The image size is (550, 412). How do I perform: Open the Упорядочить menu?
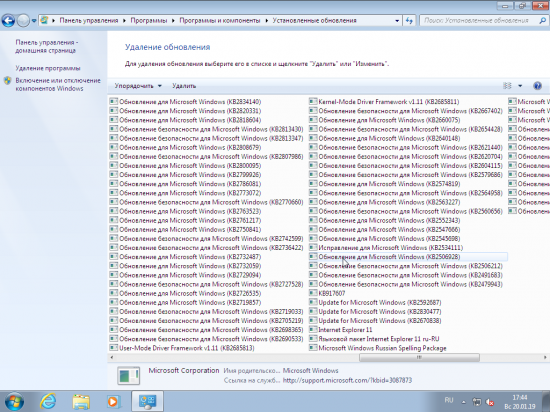(138, 86)
